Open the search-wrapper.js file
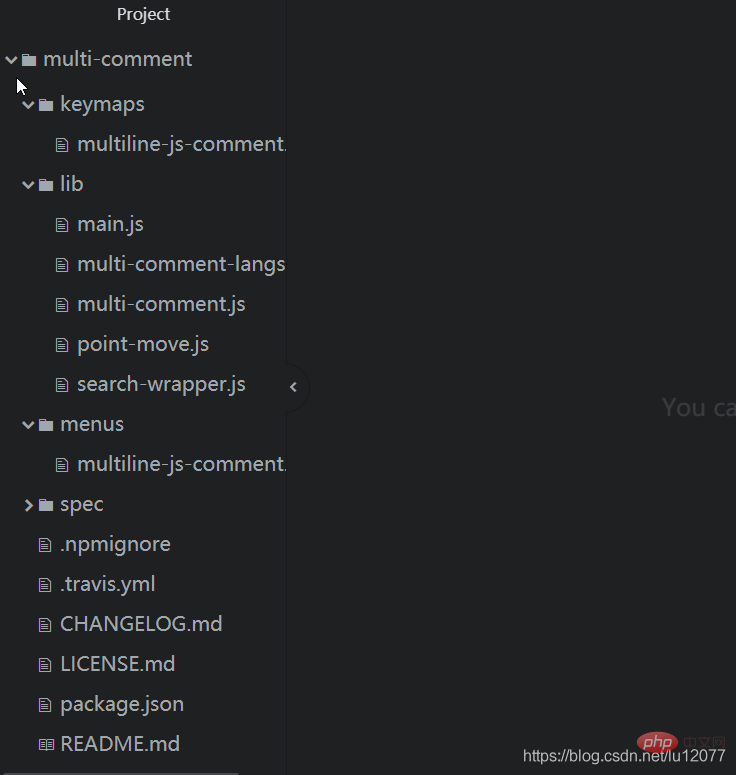Viewport: 736px width, 775px height. [x=161, y=385]
